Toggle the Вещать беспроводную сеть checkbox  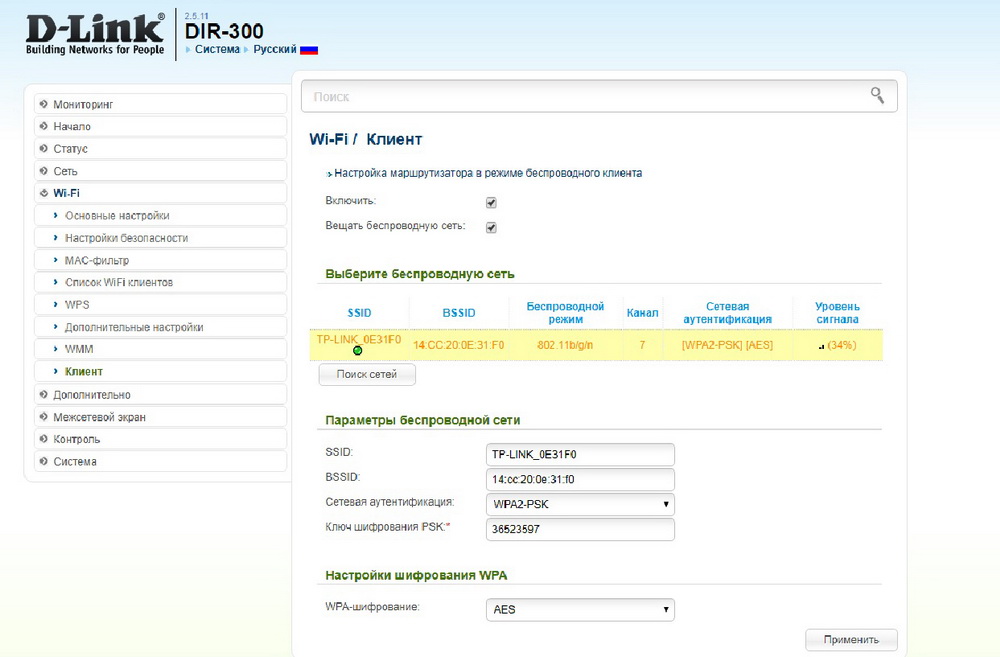coord(491,227)
